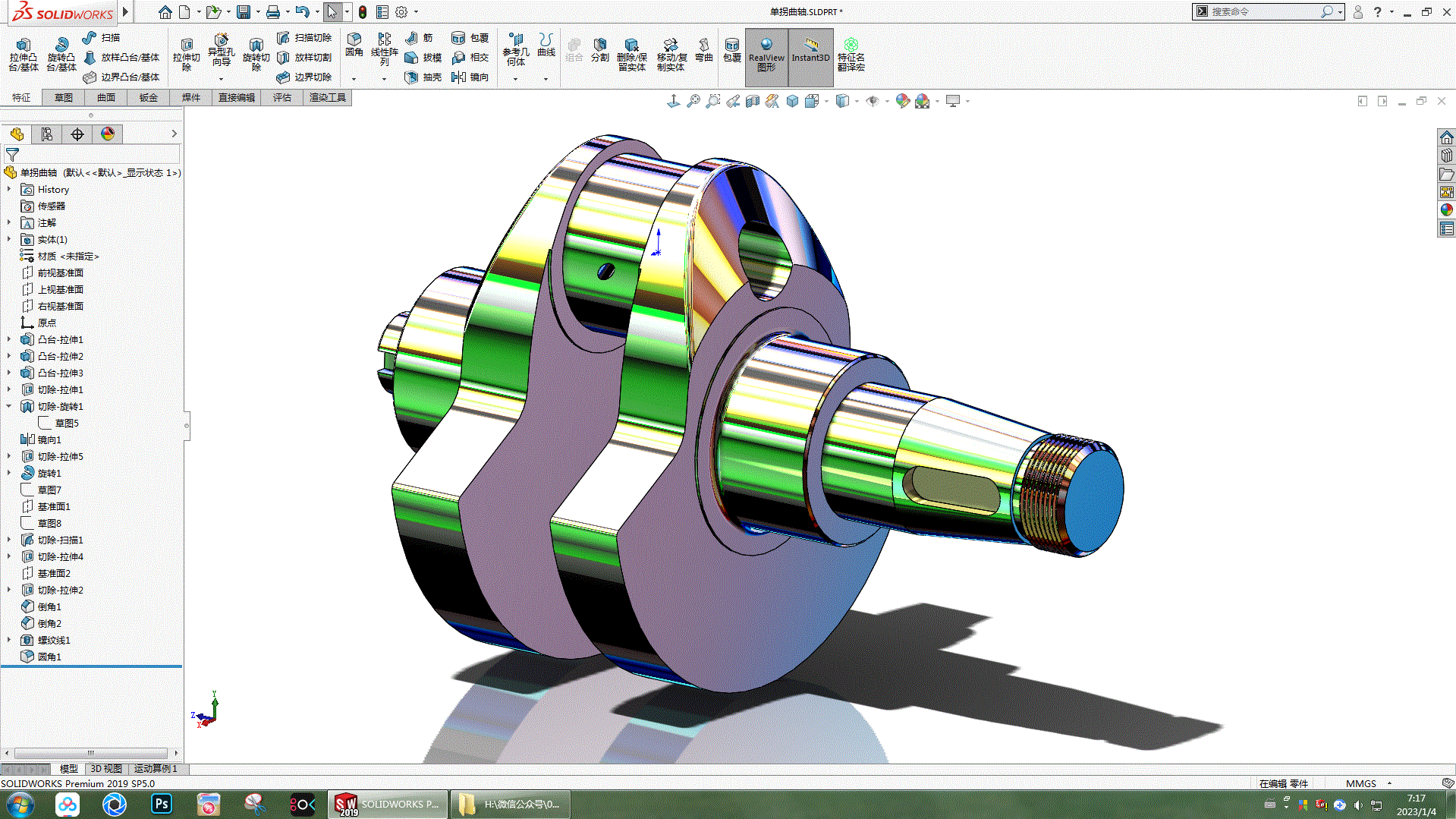The image size is (1456, 819).
Task: Select the Rib (筋) tool
Action: [419, 37]
